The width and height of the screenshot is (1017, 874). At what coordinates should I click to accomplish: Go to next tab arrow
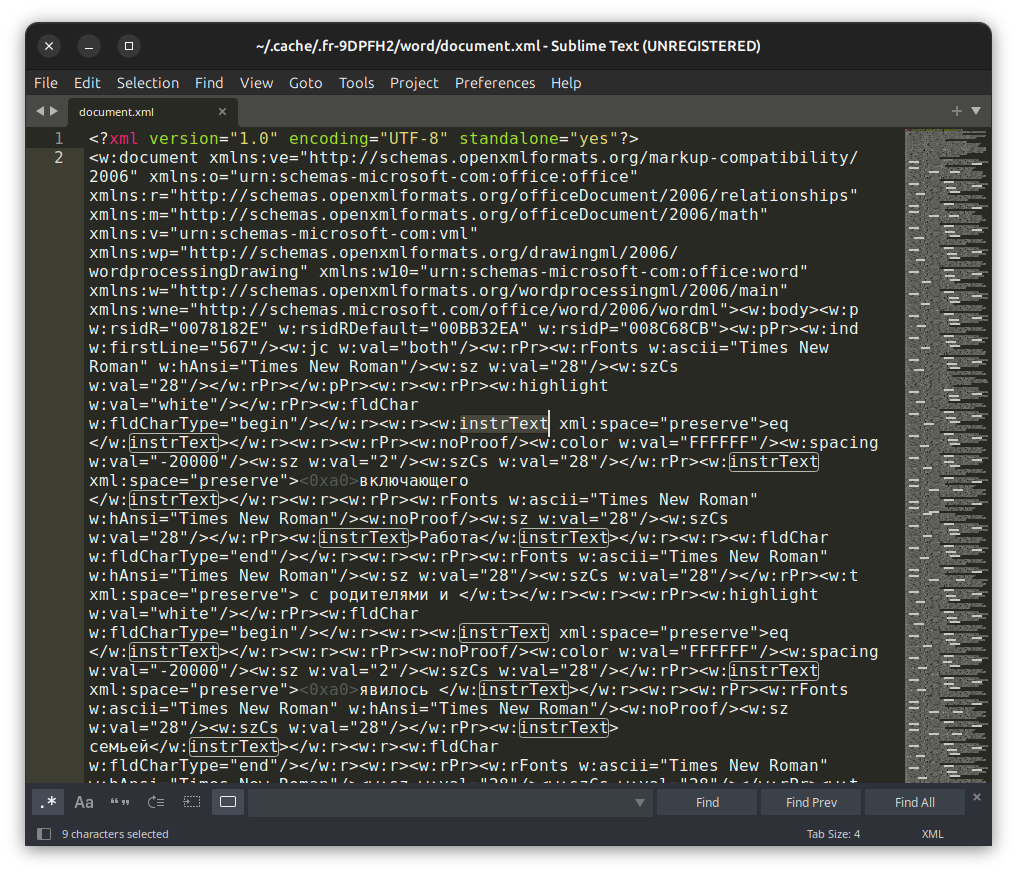pos(54,111)
